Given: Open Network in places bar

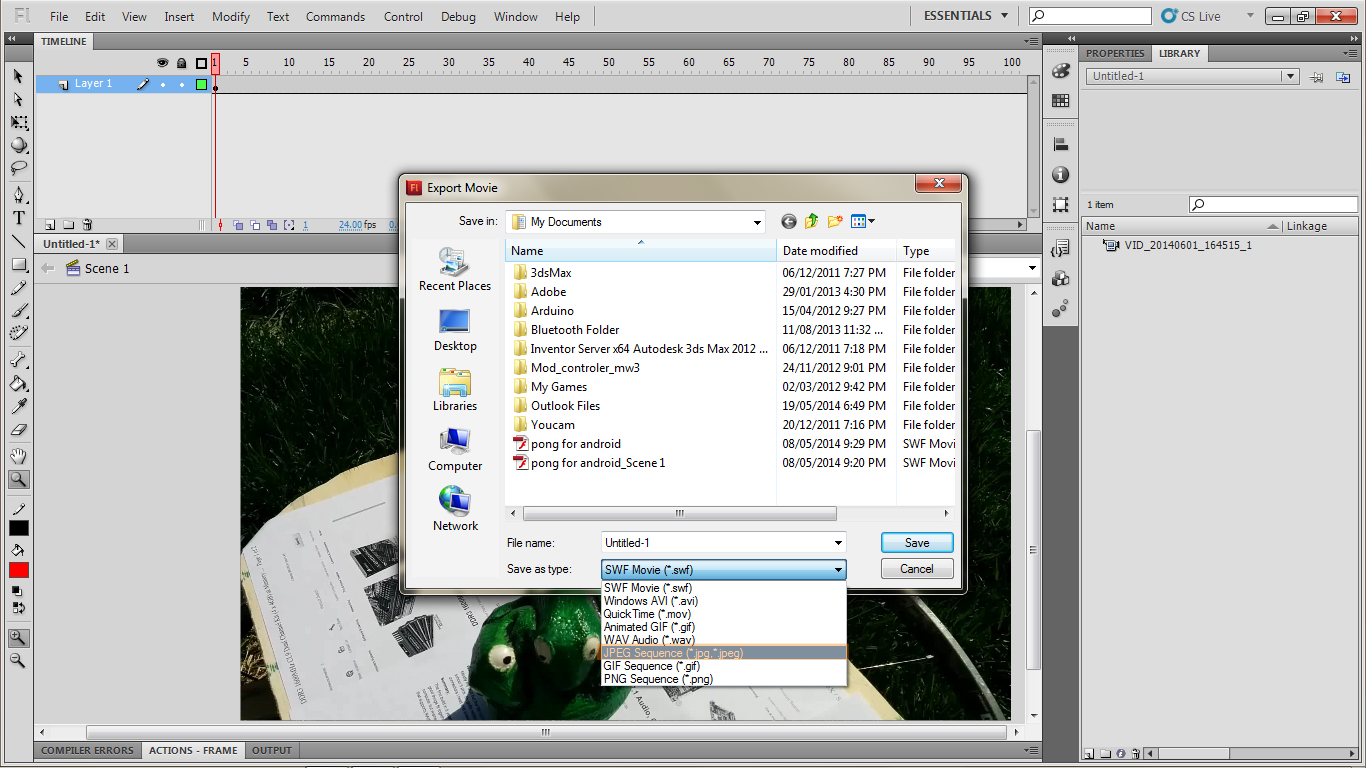Looking at the screenshot, I should pos(455,510).
